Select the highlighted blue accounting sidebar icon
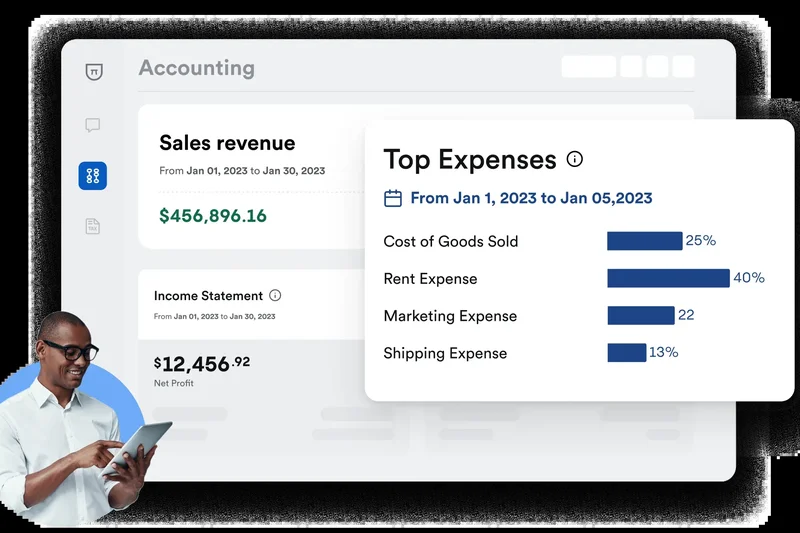The width and height of the screenshot is (800, 533). pos(93,176)
